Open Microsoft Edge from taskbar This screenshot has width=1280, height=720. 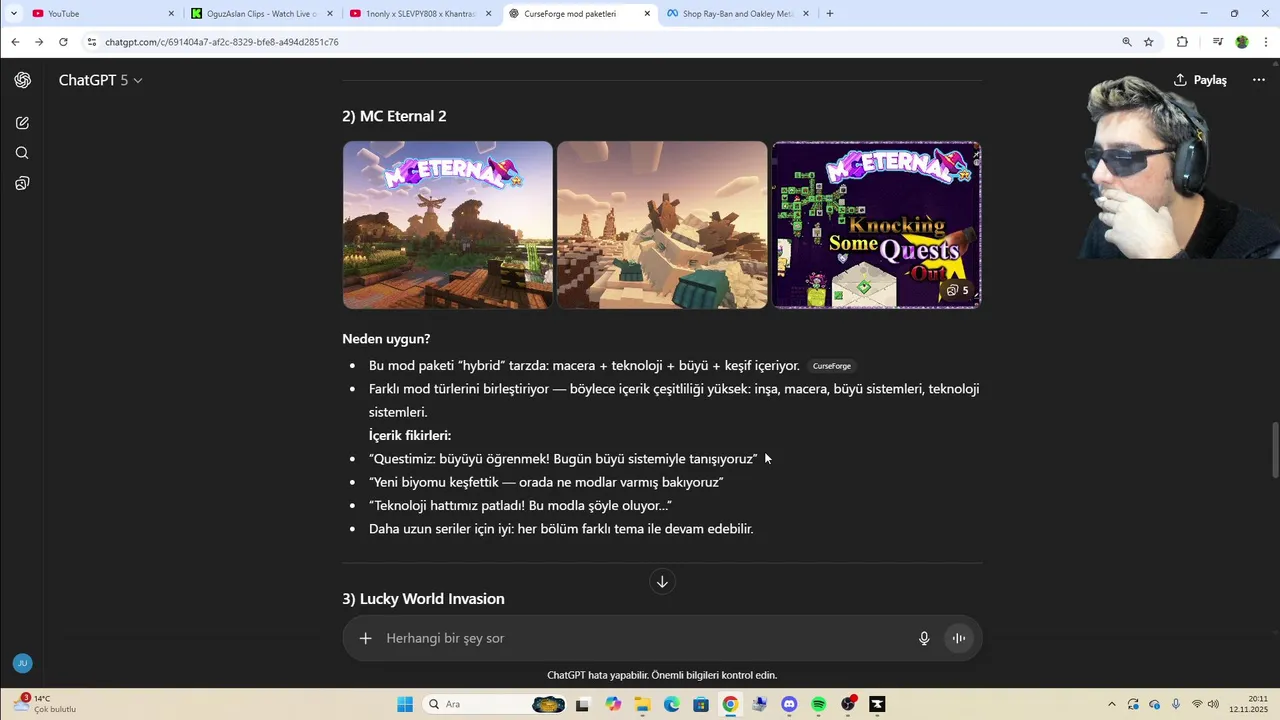(x=672, y=705)
